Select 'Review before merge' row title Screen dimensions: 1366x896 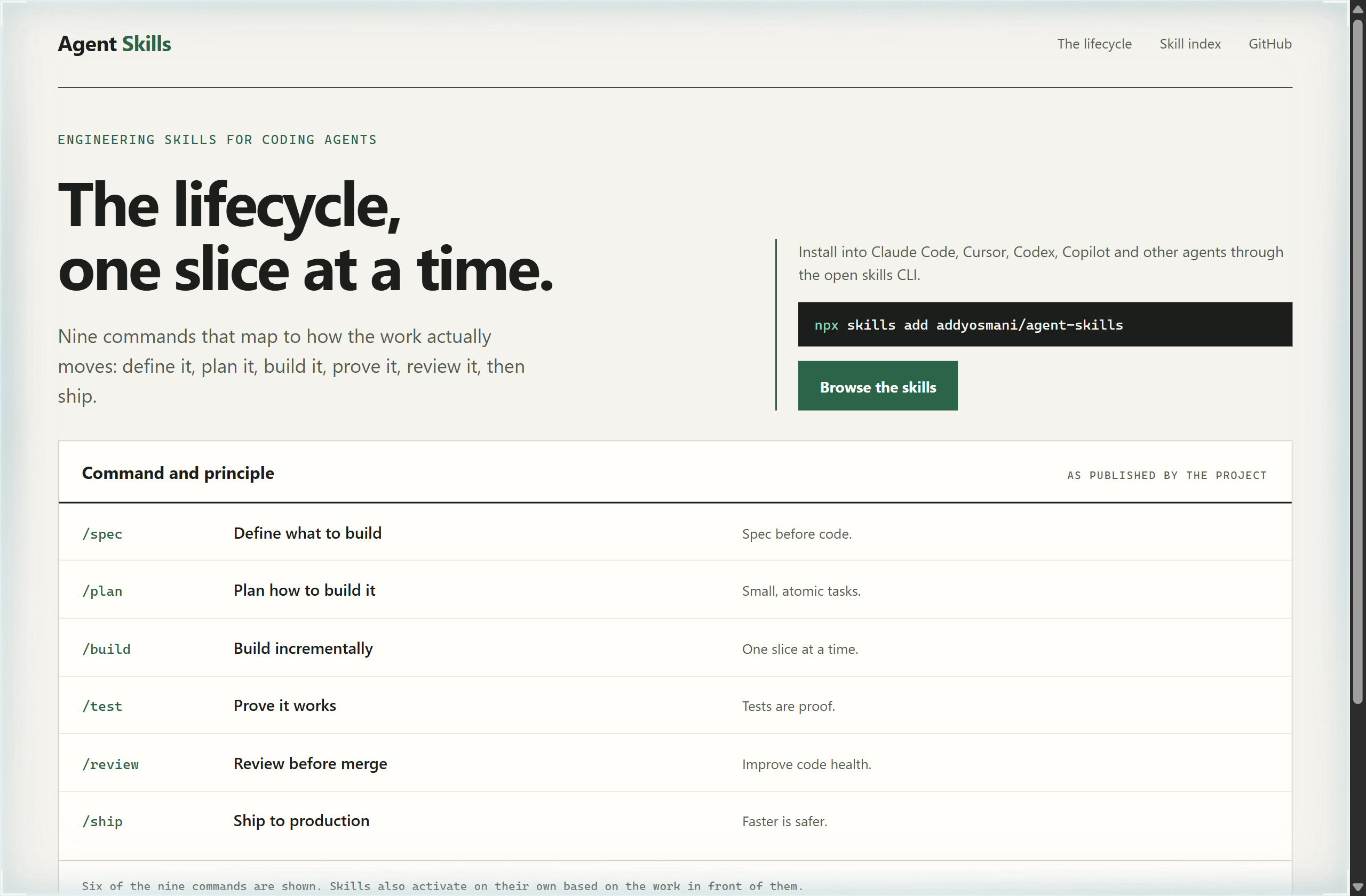coord(311,764)
